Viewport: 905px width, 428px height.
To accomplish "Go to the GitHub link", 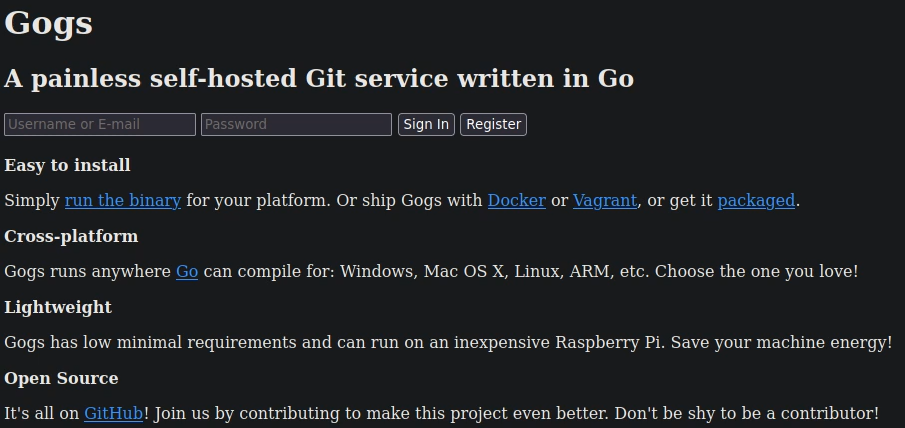I will coord(113,413).
